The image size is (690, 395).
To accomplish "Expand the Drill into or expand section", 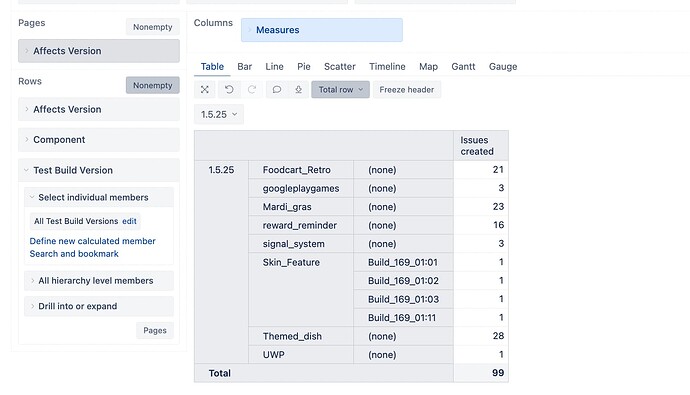I will pos(99,306).
